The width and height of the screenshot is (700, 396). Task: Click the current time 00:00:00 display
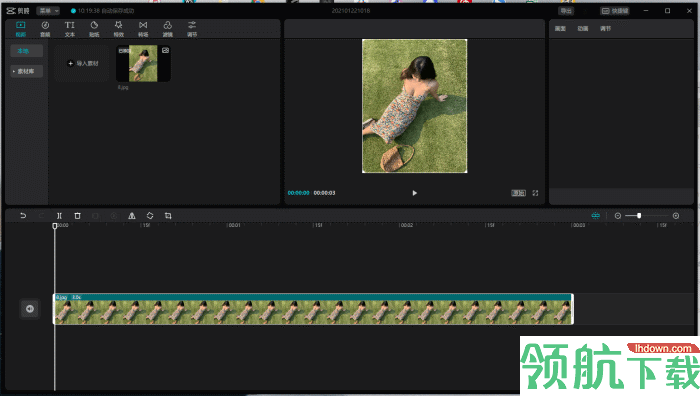pos(299,193)
